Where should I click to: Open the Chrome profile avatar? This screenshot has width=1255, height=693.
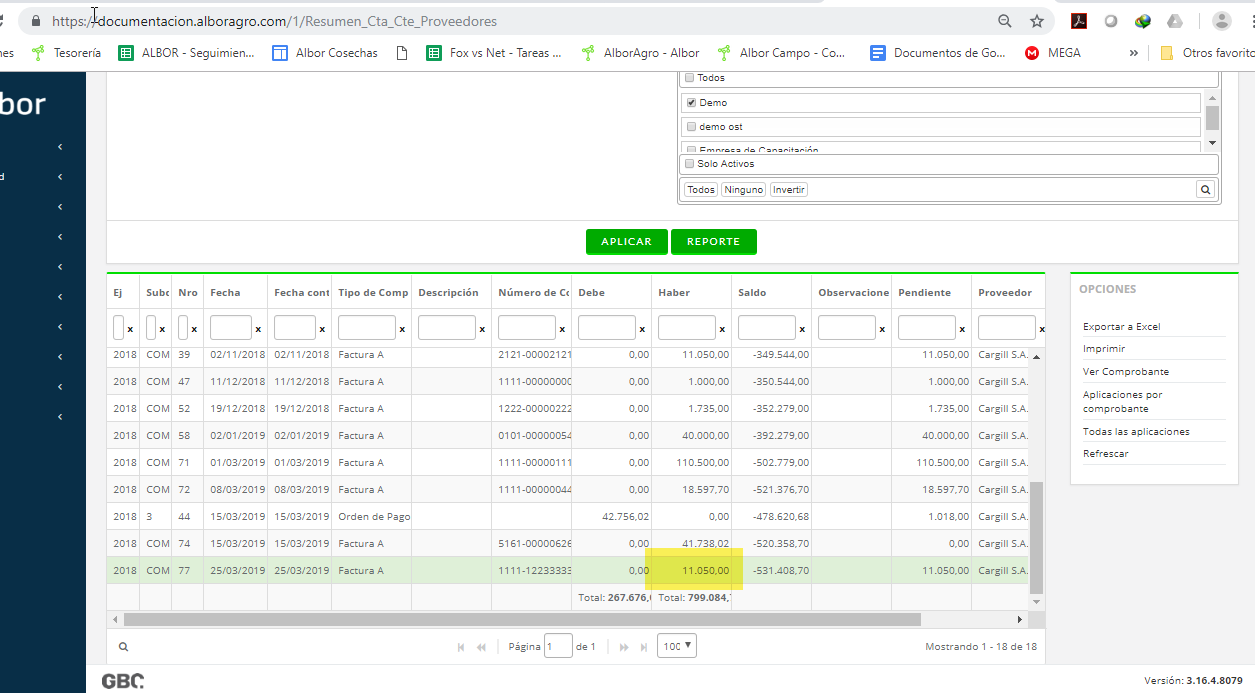tap(1222, 21)
